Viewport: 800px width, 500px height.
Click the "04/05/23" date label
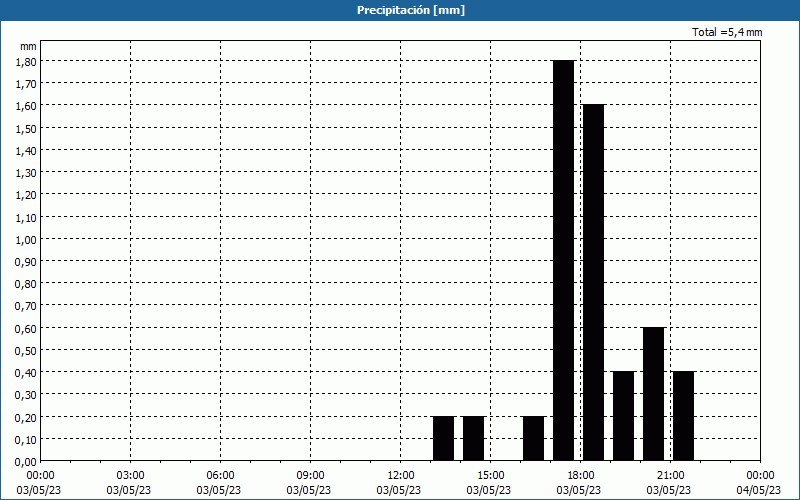coord(759,490)
